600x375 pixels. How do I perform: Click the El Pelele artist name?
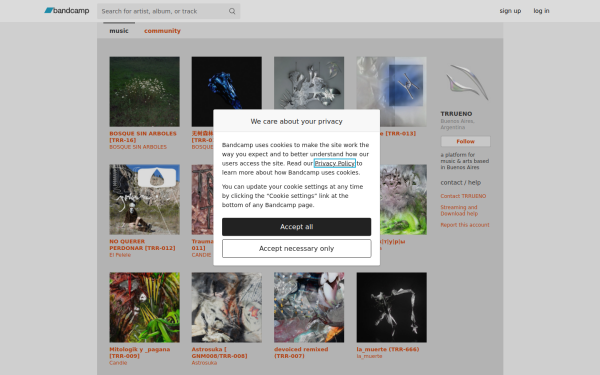click(x=120, y=255)
